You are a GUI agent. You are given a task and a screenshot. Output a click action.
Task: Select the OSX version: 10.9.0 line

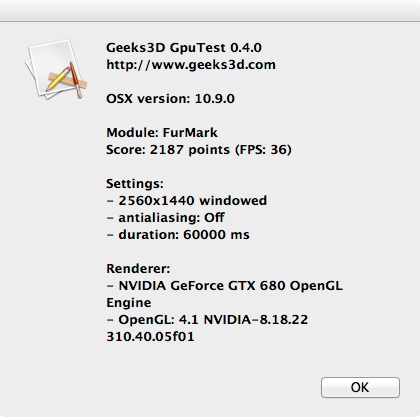(170, 99)
